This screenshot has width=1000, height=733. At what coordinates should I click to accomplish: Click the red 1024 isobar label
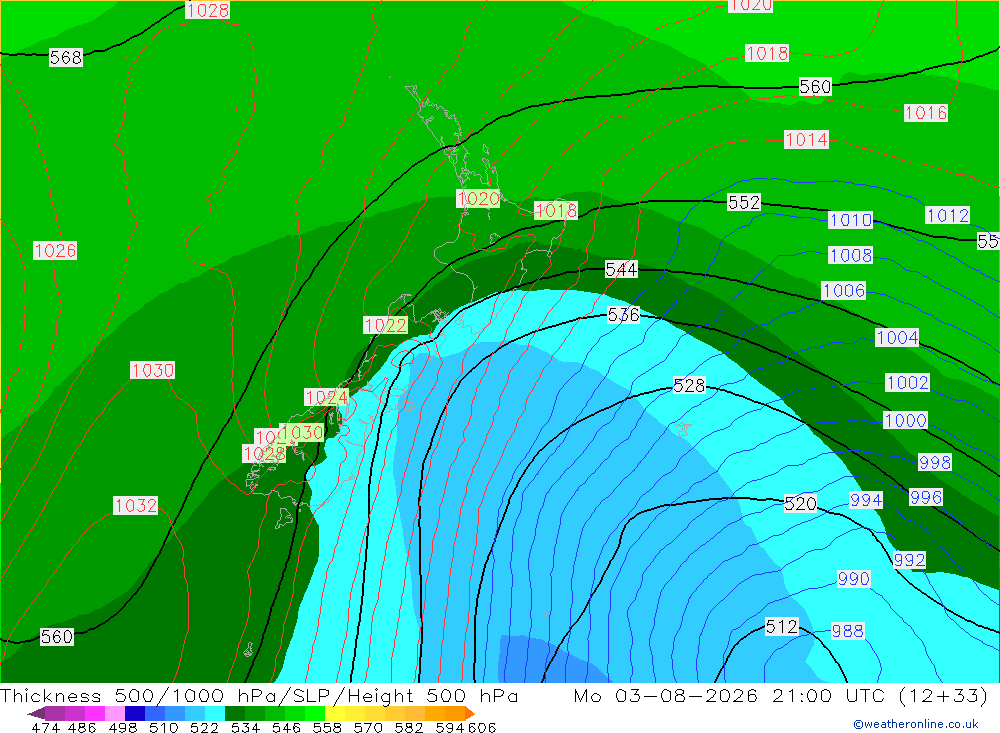[x=327, y=398]
